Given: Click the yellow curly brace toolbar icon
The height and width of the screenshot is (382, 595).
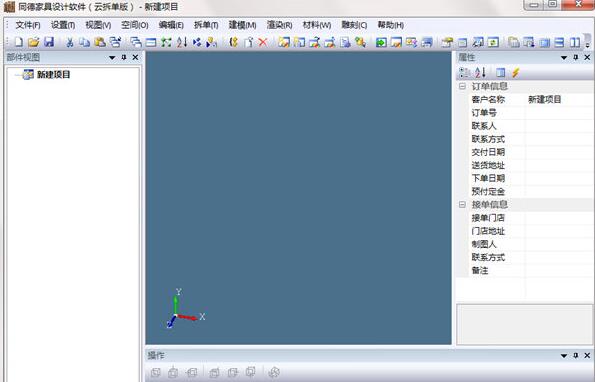Looking at the screenshot, I should pos(234,42).
